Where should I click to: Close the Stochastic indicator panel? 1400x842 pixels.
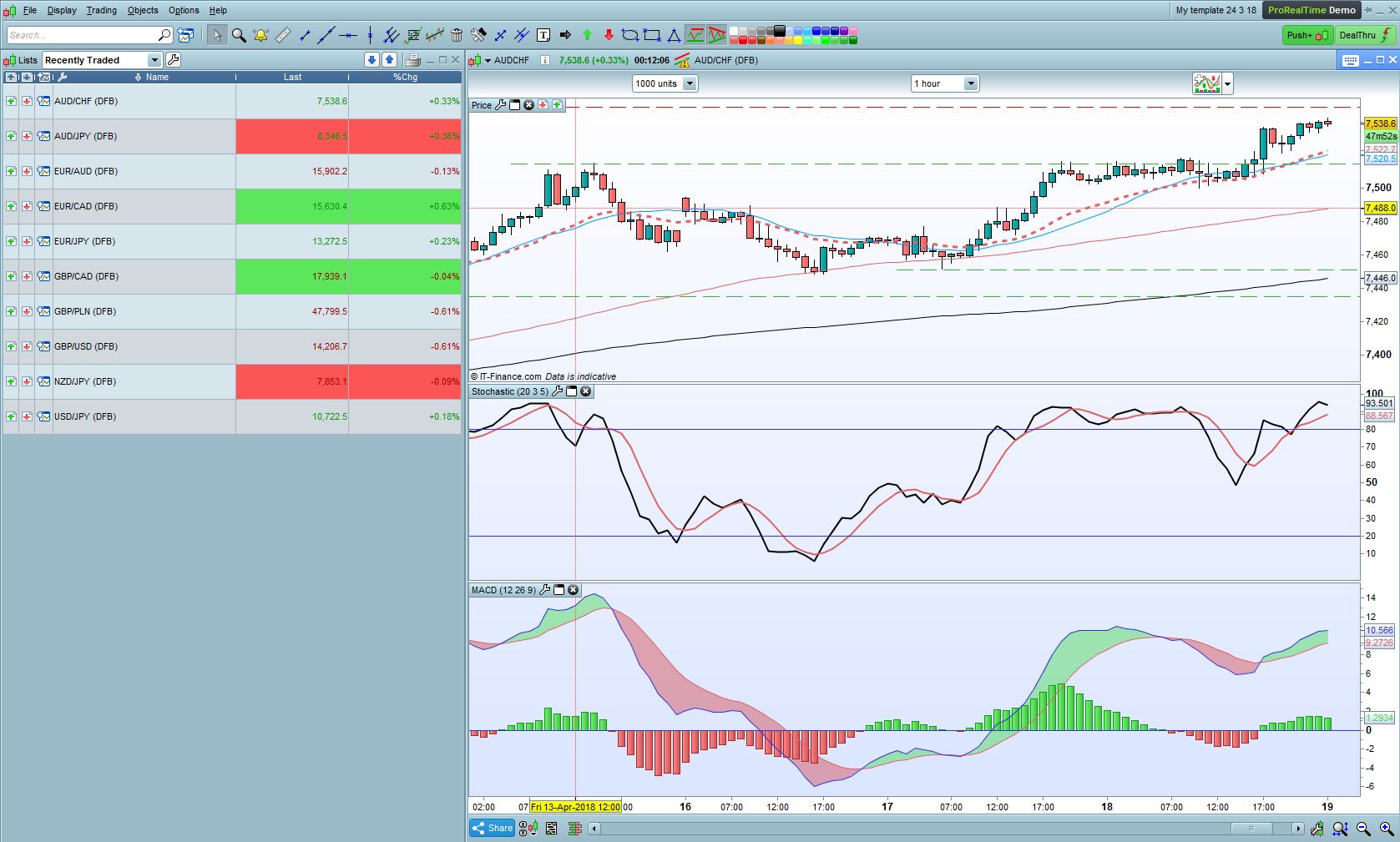(586, 391)
